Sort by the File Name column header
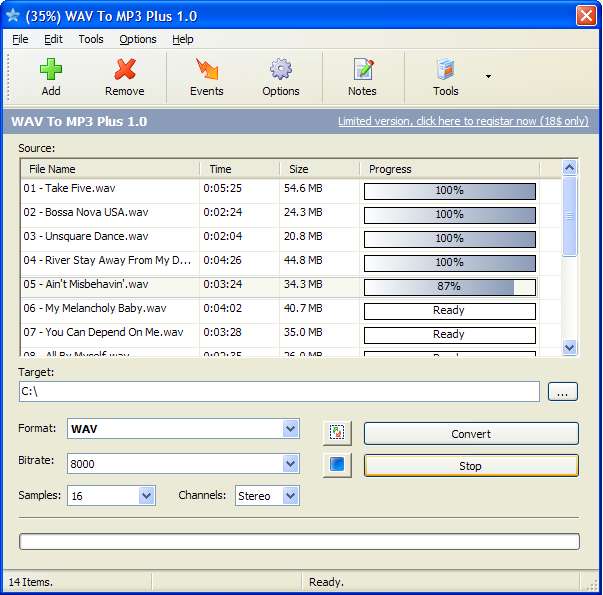Image resolution: width=603 pixels, height=595 pixels. coord(110,169)
